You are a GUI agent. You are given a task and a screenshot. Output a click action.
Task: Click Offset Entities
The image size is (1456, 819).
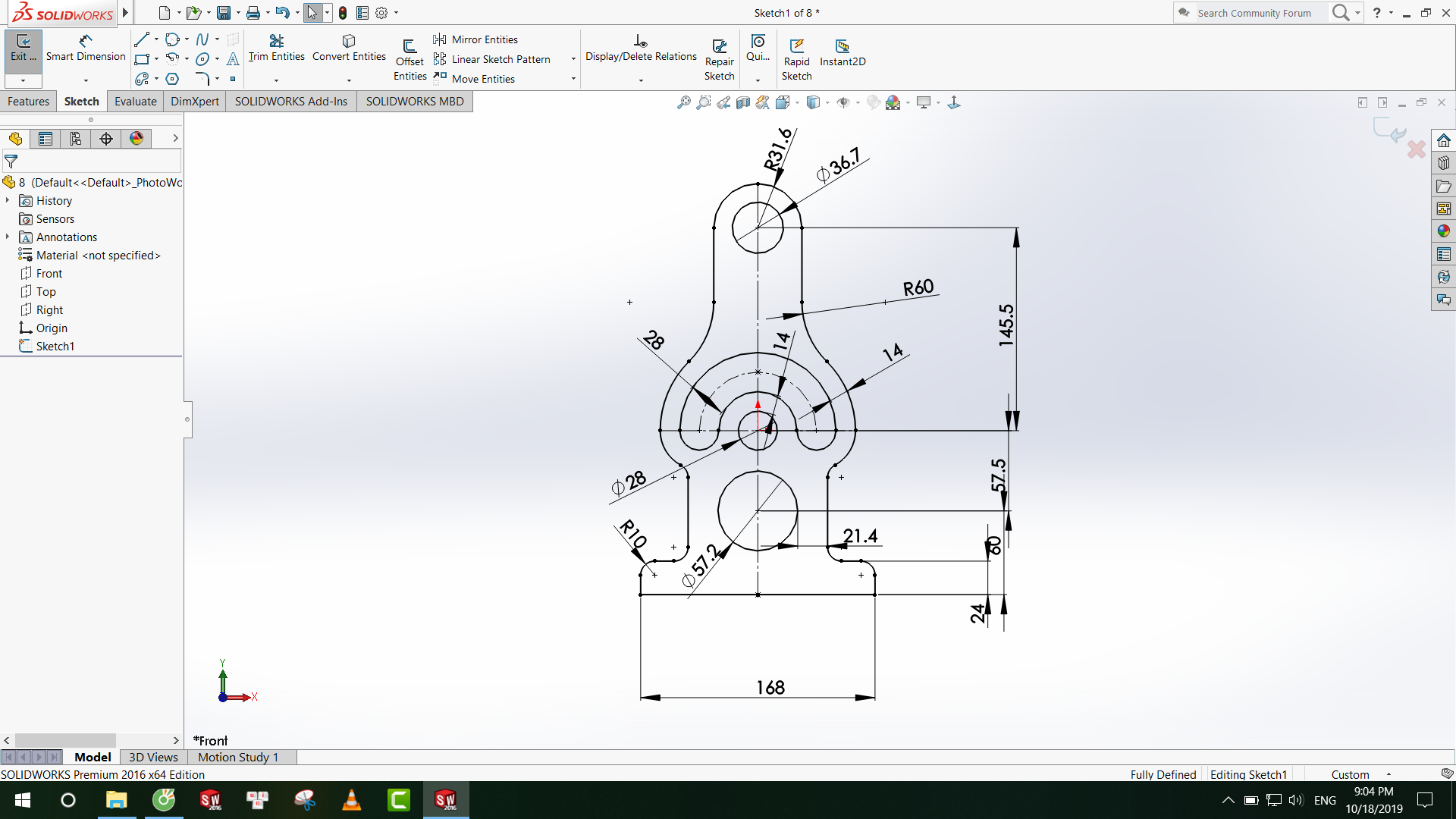[409, 59]
